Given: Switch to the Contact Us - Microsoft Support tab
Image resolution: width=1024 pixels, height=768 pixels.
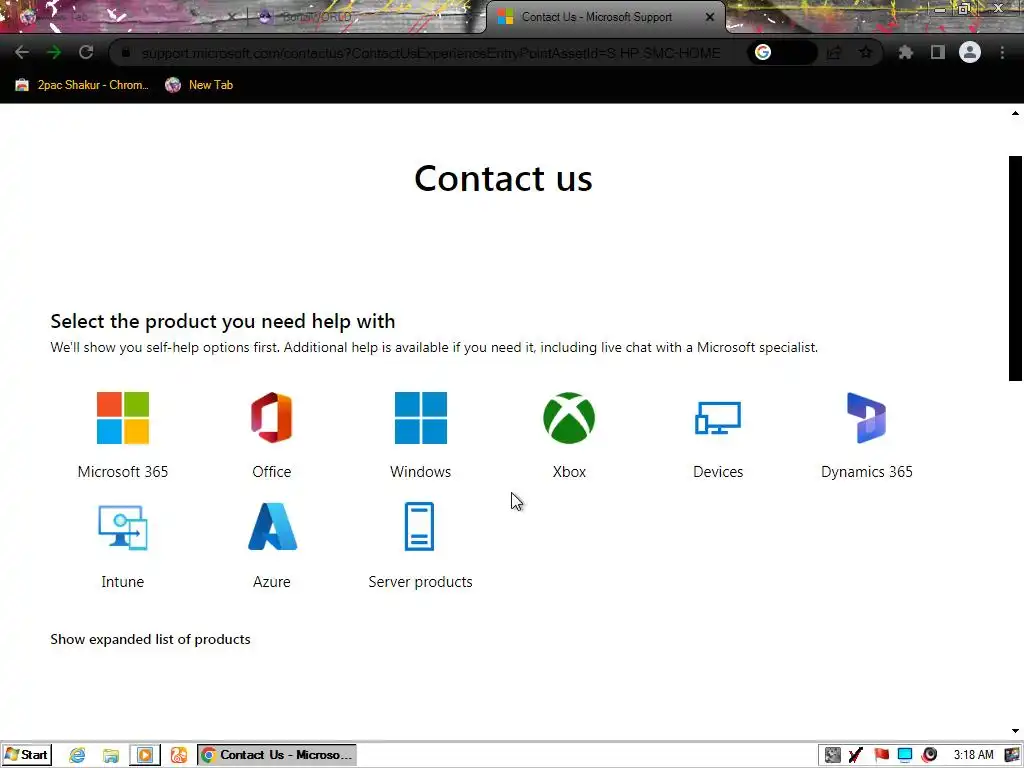Looking at the screenshot, I should coord(605,18).
